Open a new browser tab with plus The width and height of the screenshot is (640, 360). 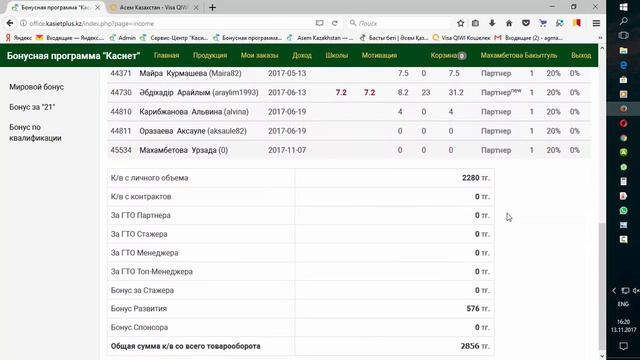tap(212, 7)
